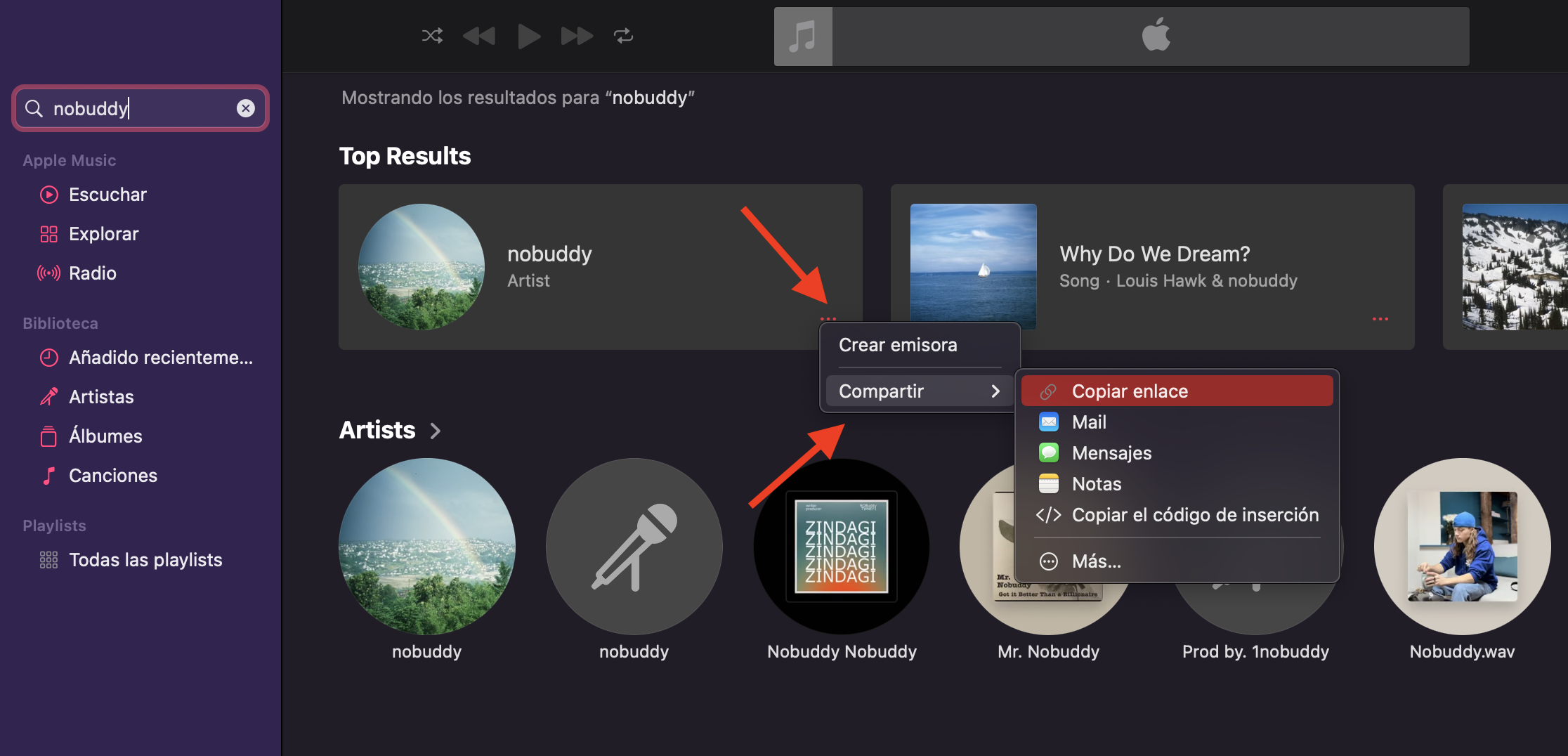
Task: Open the Prod by. 1nobuddy artist label
Action: (x=1256, y=652)
